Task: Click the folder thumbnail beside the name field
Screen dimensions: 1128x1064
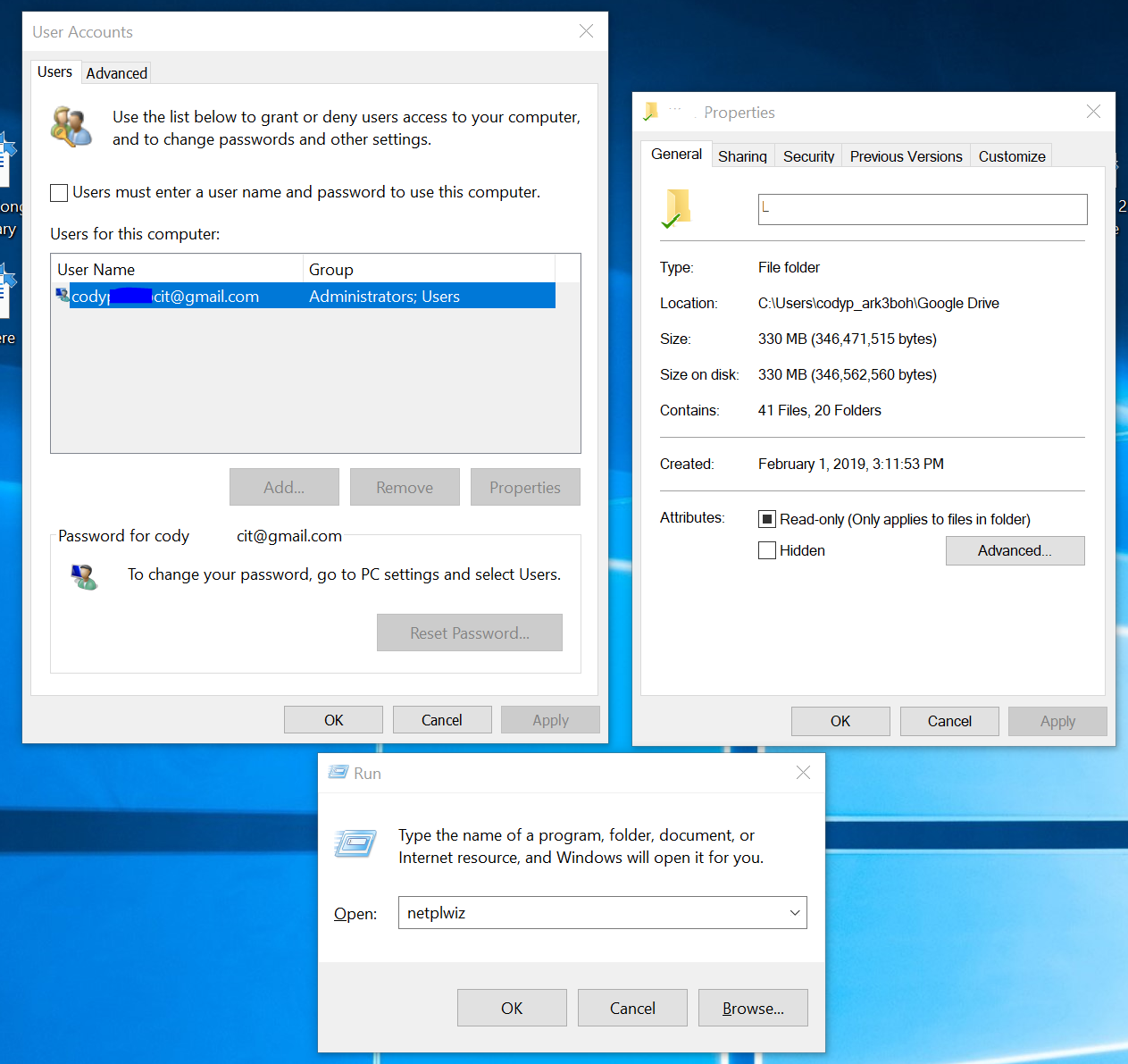Action: tap(677, 207)
